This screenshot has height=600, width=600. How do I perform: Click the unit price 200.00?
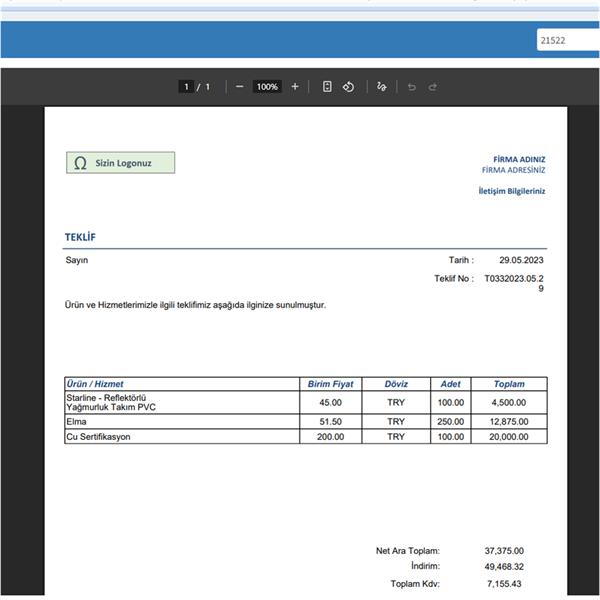point(331,437)
